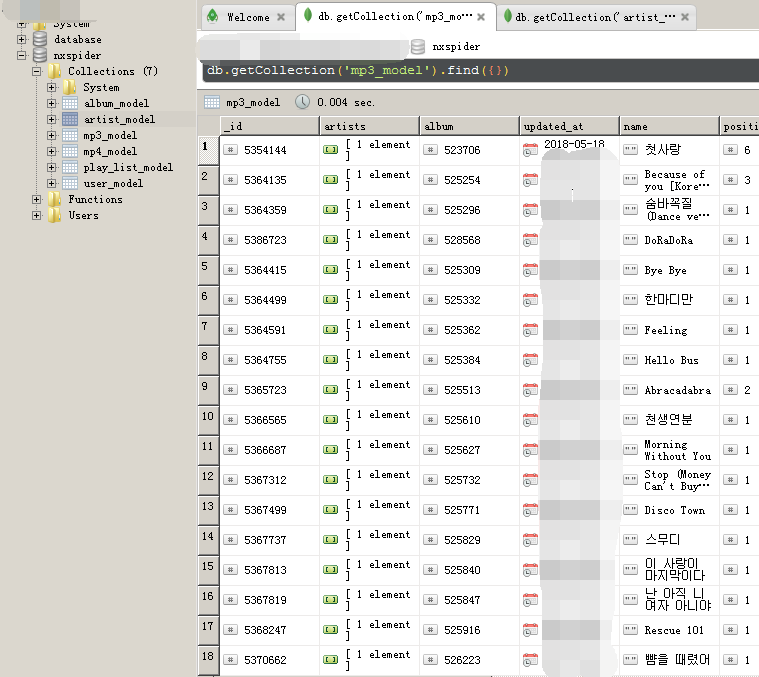Click the clock icon beside 0.004 sec.
This screenshot has height=677, width=759.
(x=303, y=102)
